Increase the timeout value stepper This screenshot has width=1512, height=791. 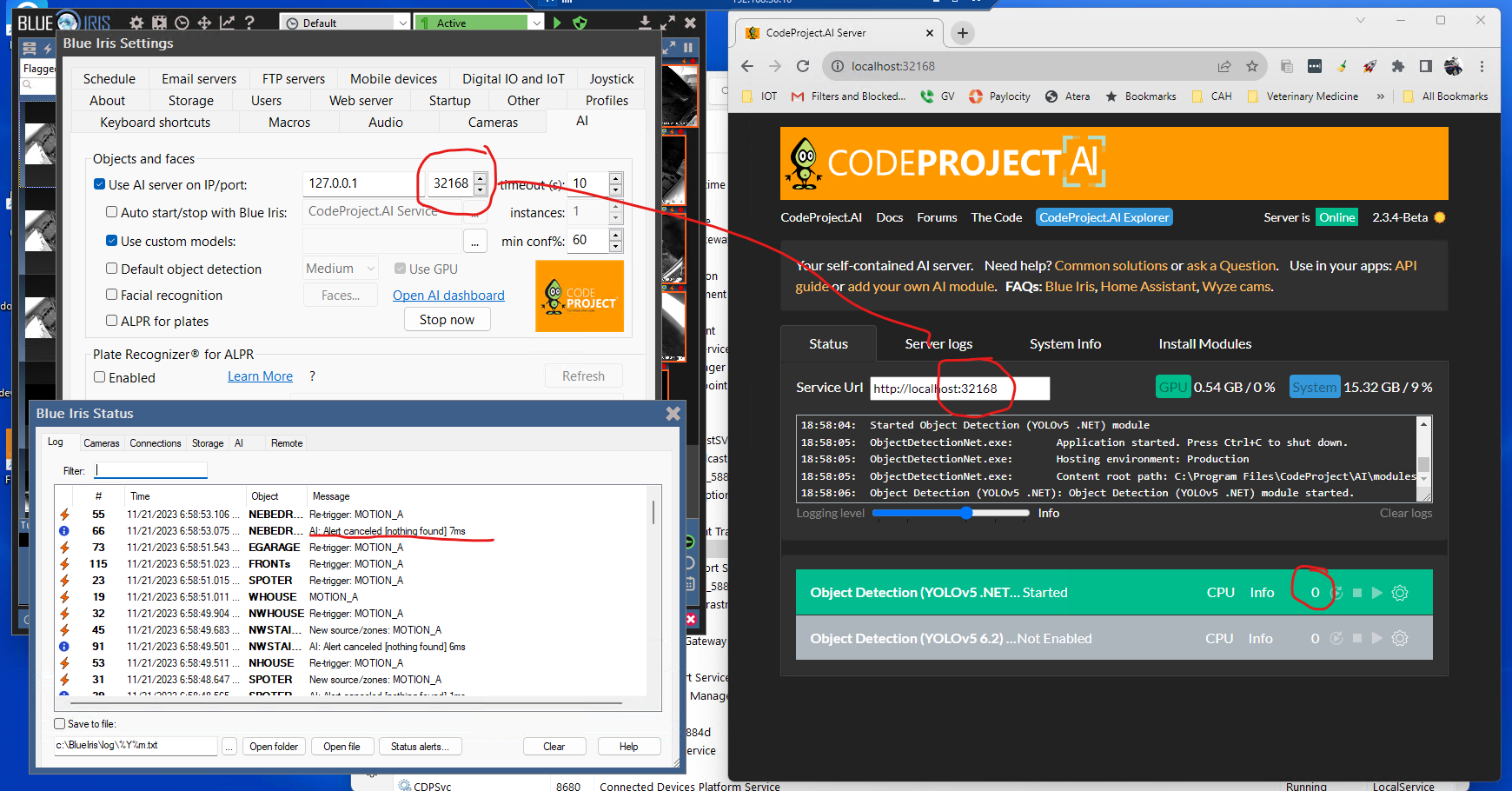(615, 178)
